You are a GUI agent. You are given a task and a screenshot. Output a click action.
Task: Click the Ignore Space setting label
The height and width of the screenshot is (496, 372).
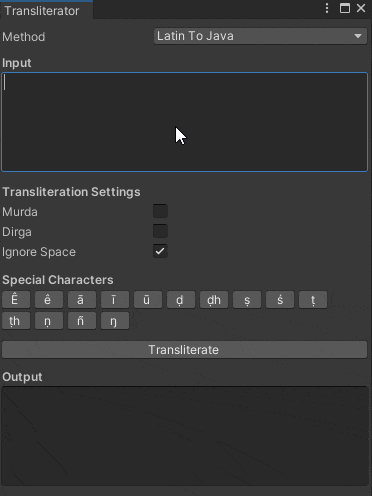click(x=39, y=252)
